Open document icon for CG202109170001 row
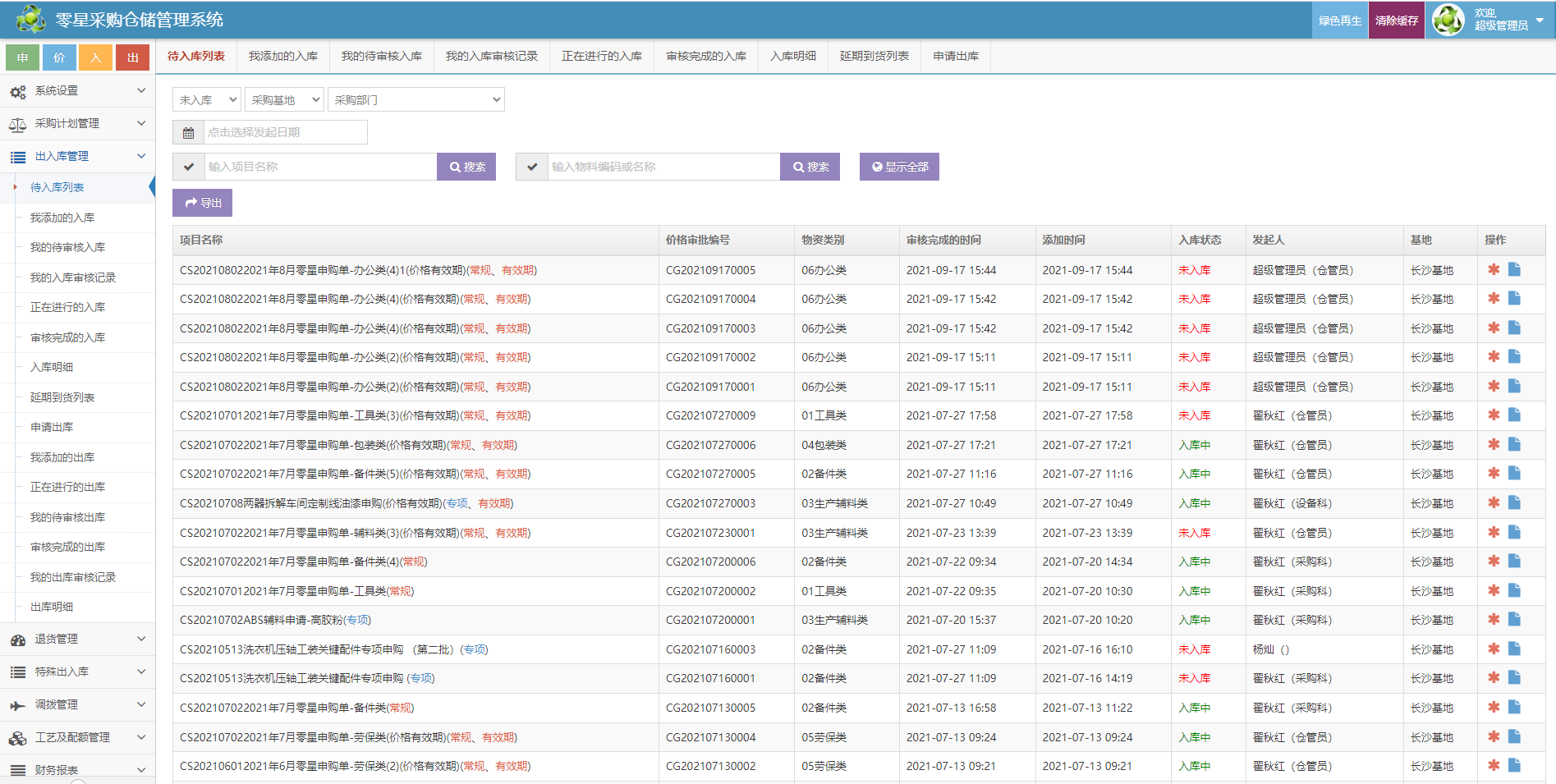The height and width of the screenshot is (784, 1556). (1514, 386)
